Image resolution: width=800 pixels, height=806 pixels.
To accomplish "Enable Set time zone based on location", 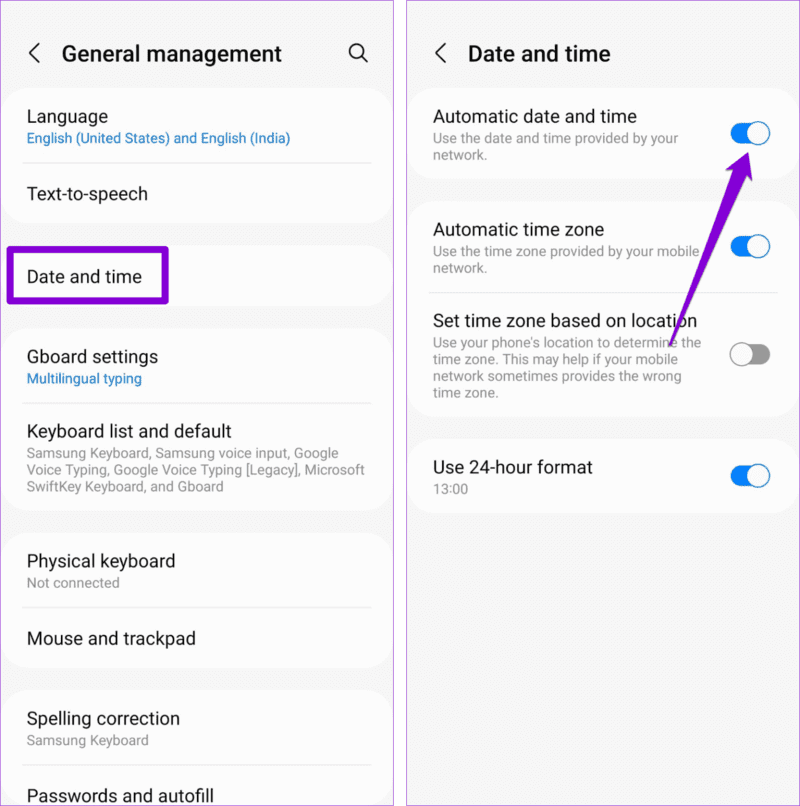I will pyautogui.click(x=750, y=355).
